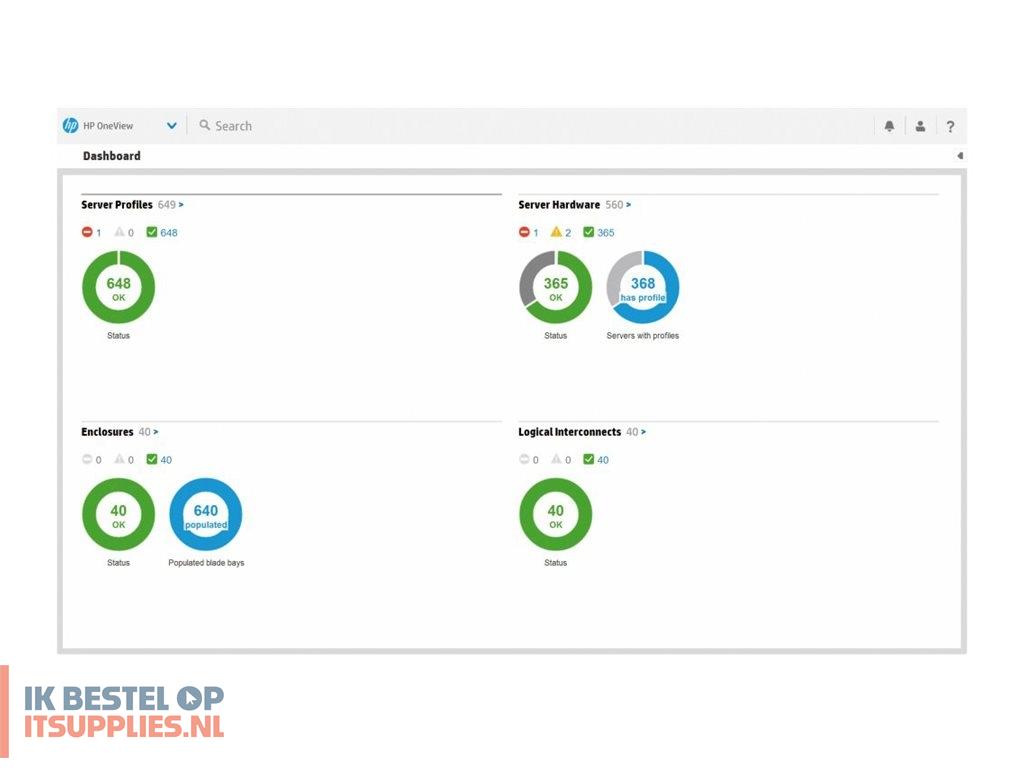Viewport: 1024px width, 768px height.
Task: Open the HP OneView main menu dropdown
Action: 171,125
